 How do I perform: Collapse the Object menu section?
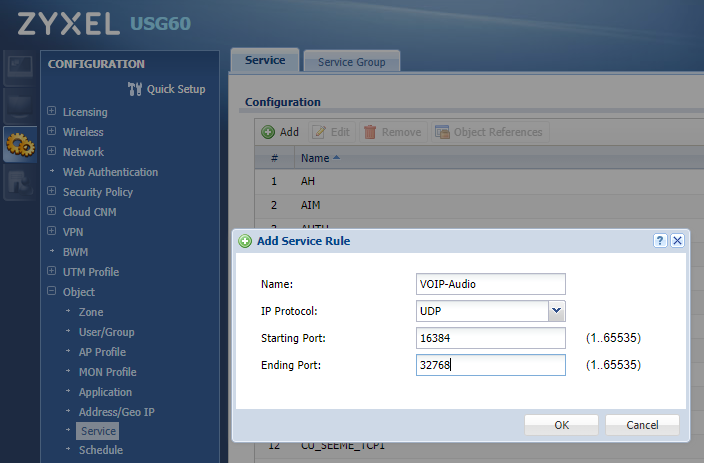click(x=52, y=292)
